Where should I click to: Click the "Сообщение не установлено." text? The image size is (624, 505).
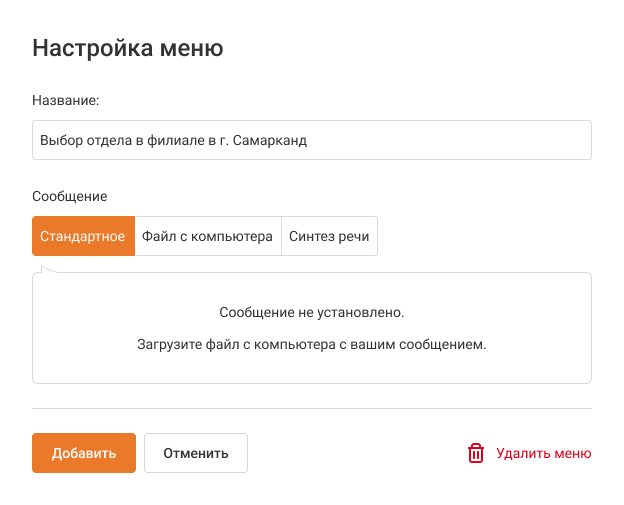(312, 313)
